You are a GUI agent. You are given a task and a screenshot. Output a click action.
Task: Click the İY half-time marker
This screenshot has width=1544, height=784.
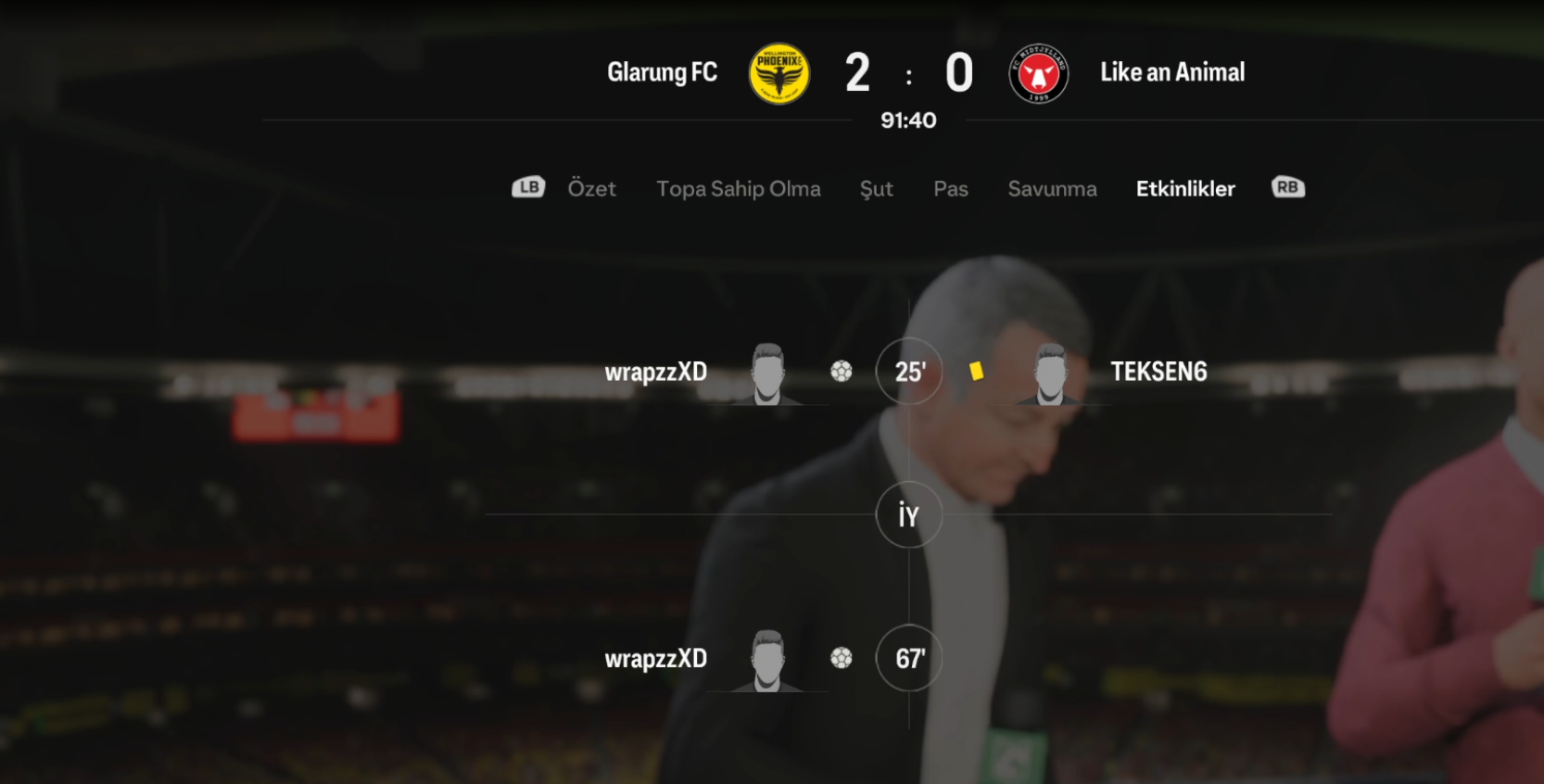[x=909, y=514]
